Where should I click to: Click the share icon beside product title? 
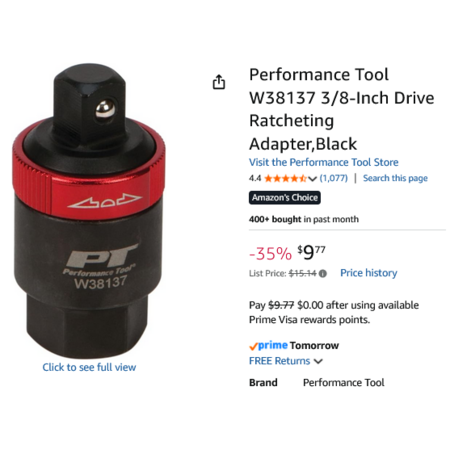click(219, 82)
